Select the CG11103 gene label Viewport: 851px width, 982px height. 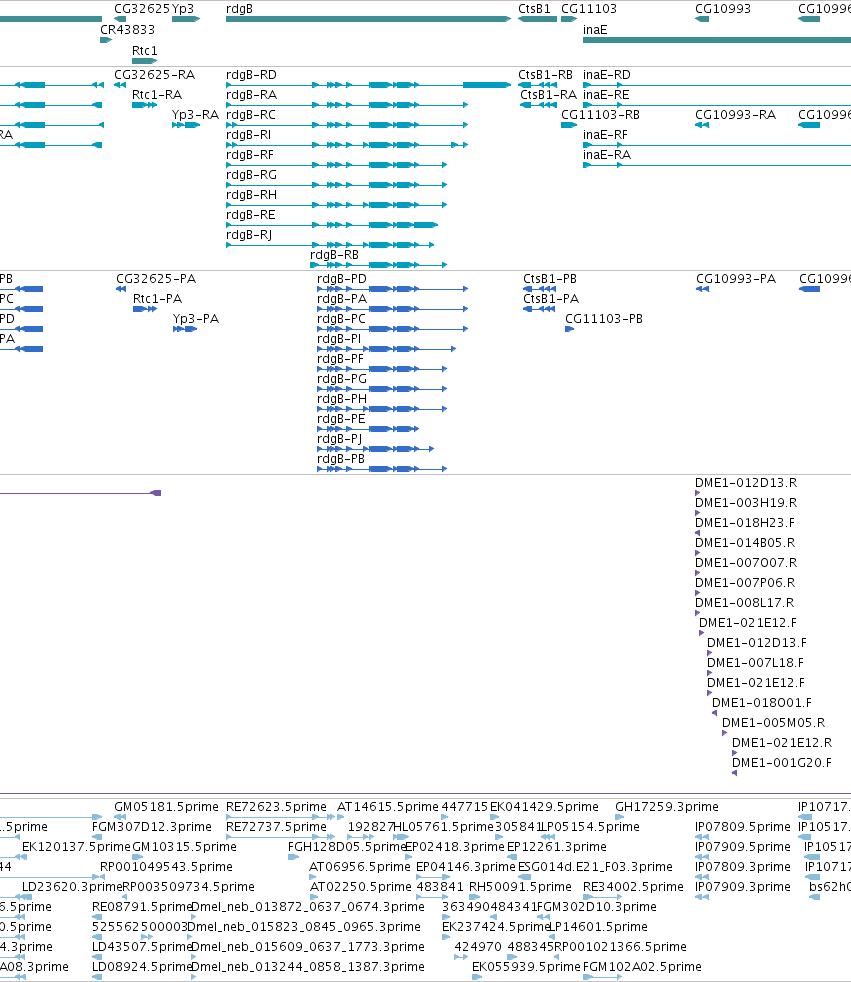pyautogui.click(x=589, y=9)
